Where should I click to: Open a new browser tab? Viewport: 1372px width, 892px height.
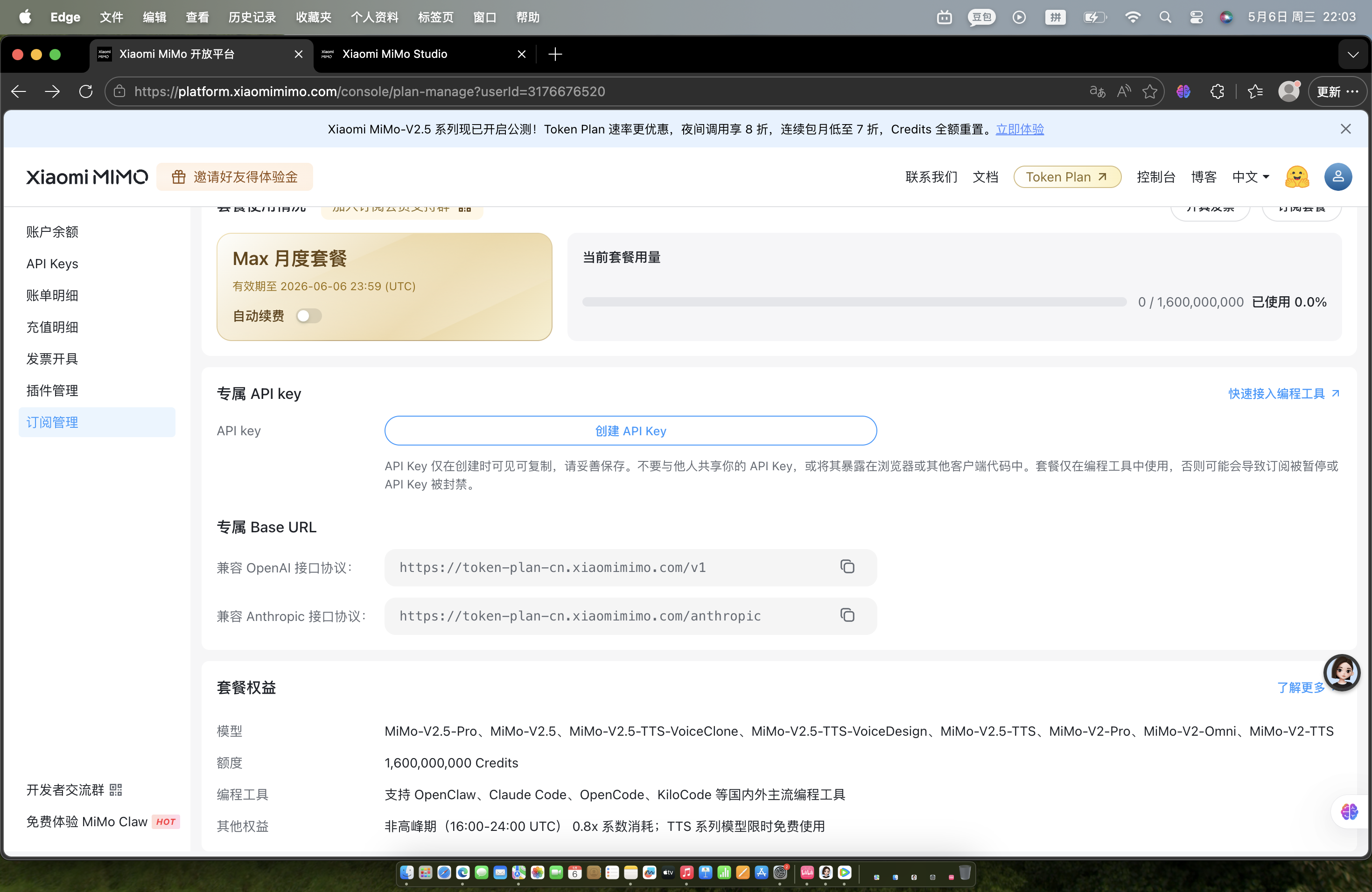(x=555, y=54)
